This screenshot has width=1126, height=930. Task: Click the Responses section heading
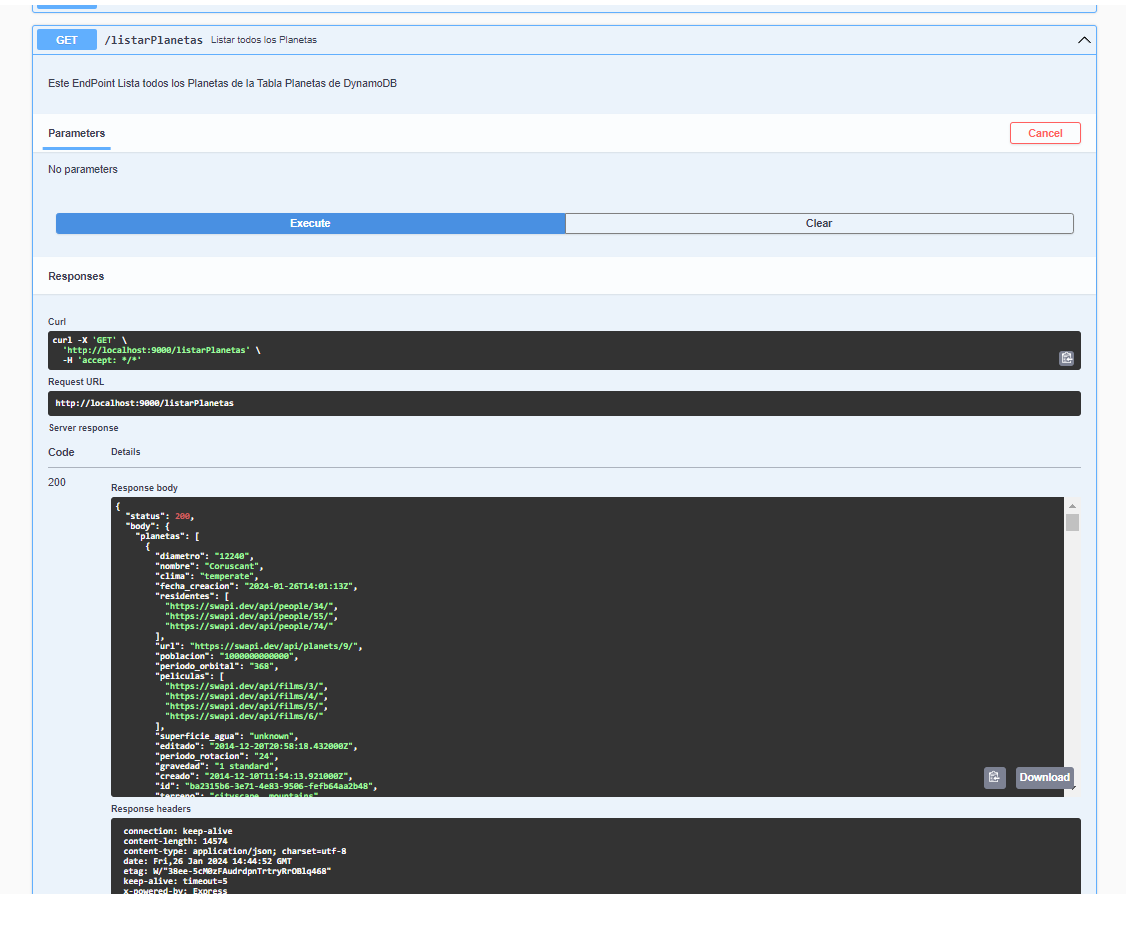coord(76,276)
